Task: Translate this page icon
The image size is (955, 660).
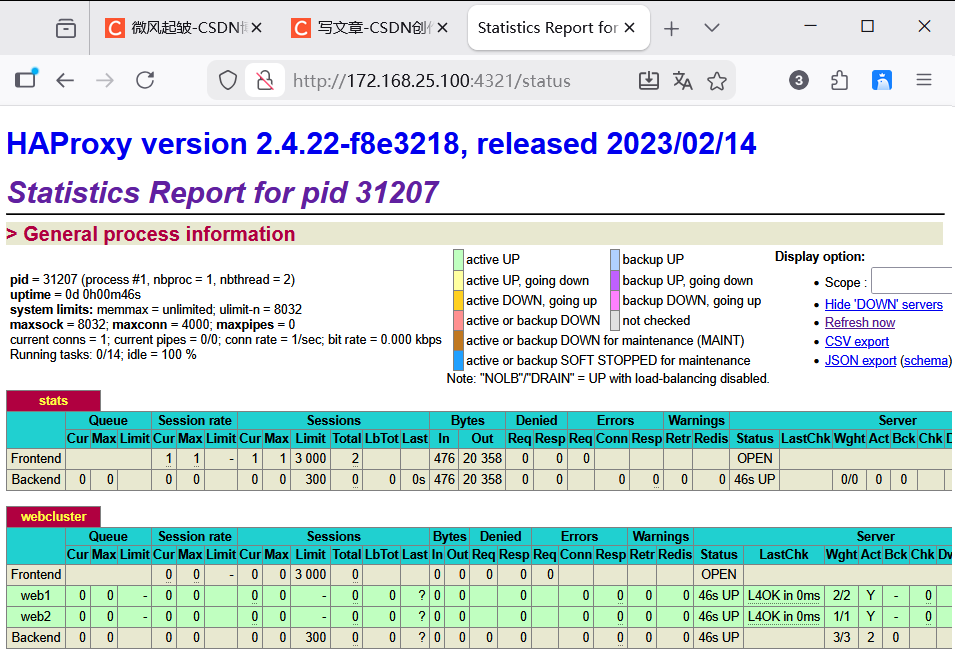Action: [x=682, y=80]
